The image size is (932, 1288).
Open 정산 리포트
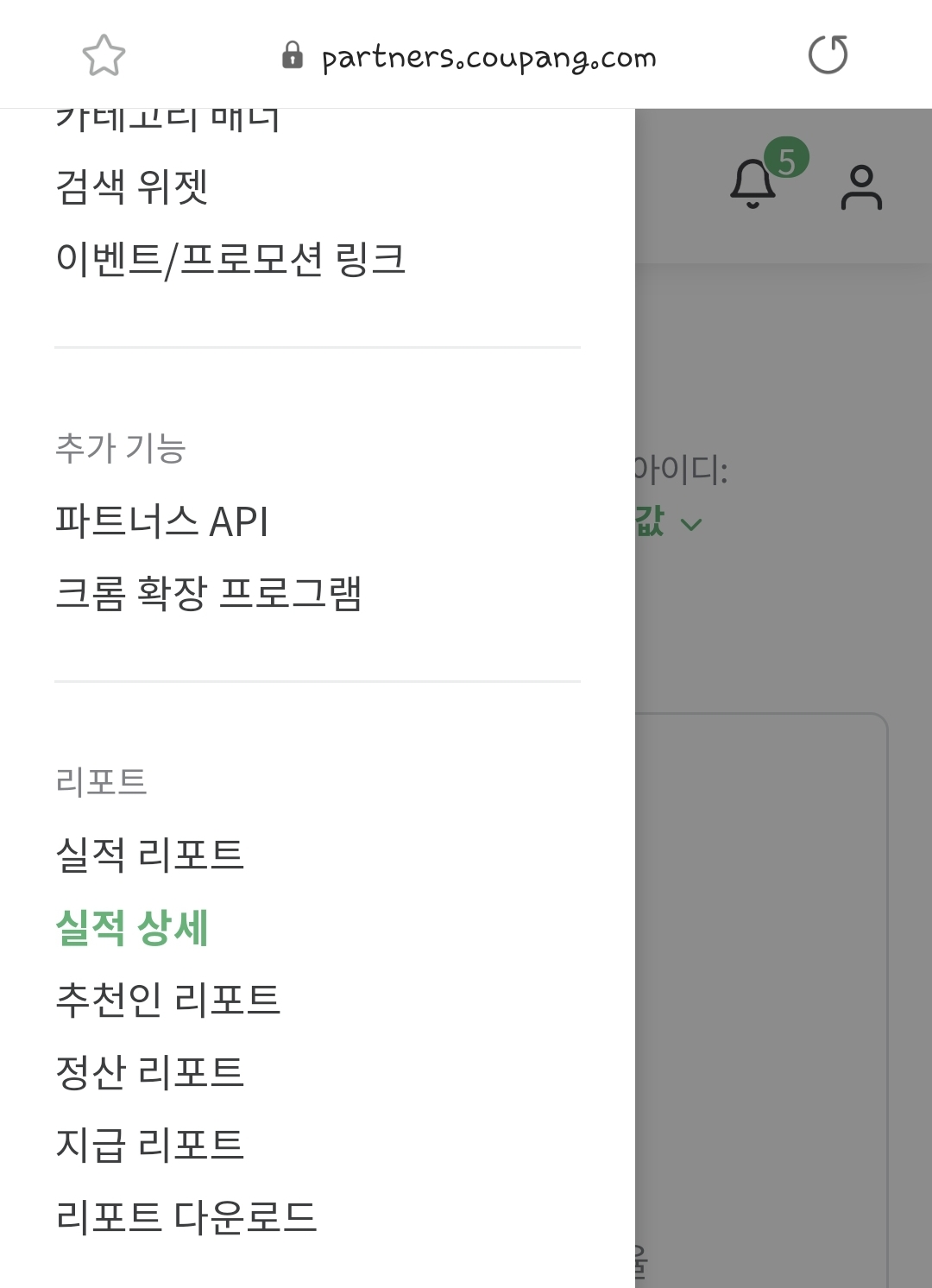point(149,1072)
